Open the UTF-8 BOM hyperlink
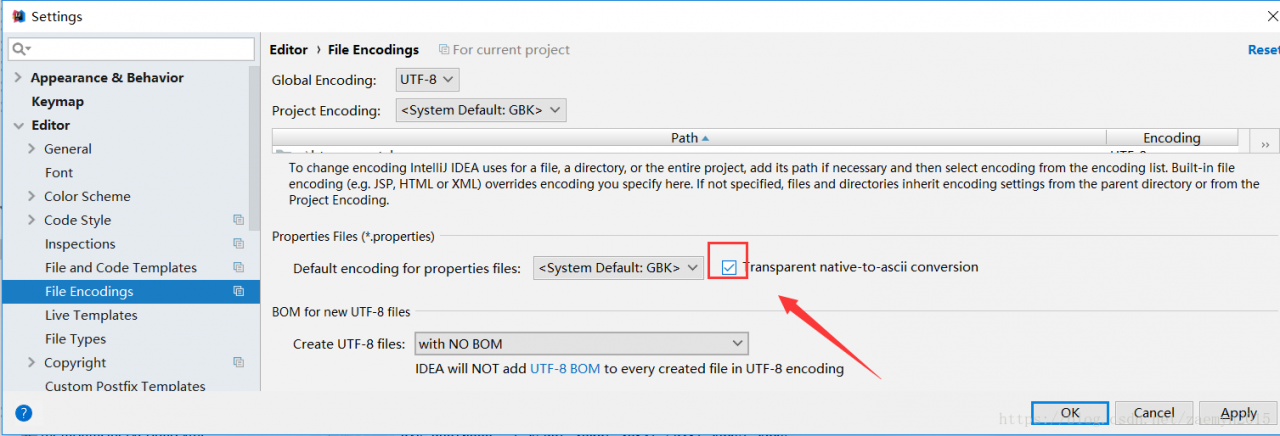Screen dimensions: 1280x436 [565, 368]
